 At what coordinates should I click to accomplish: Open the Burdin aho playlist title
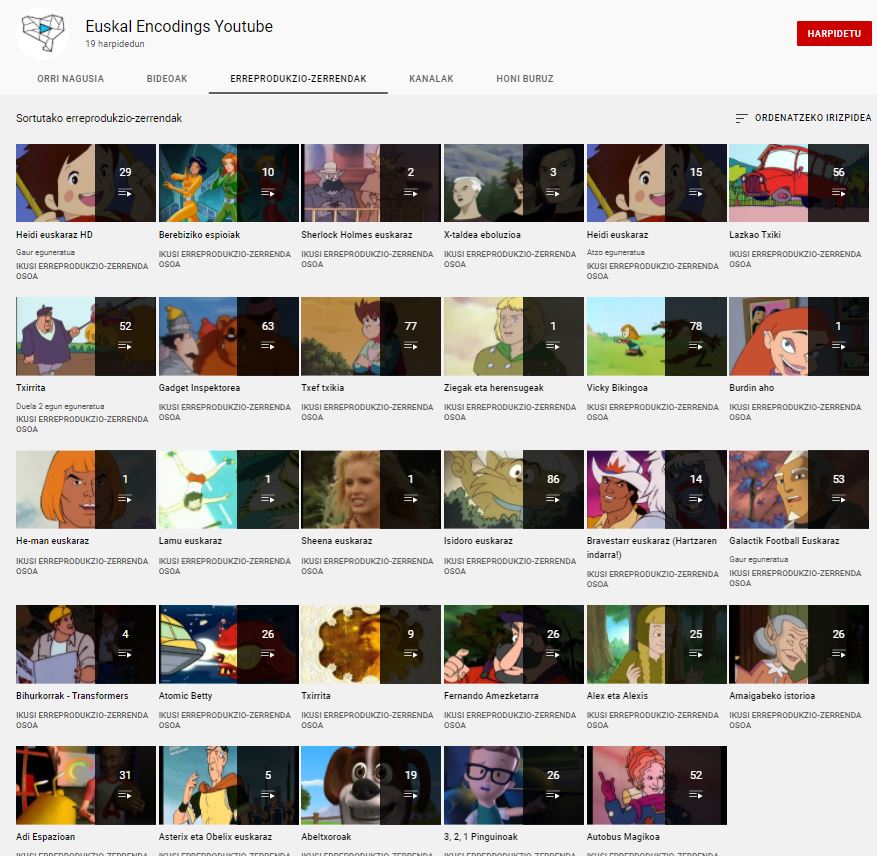click(x=751, y=388)
